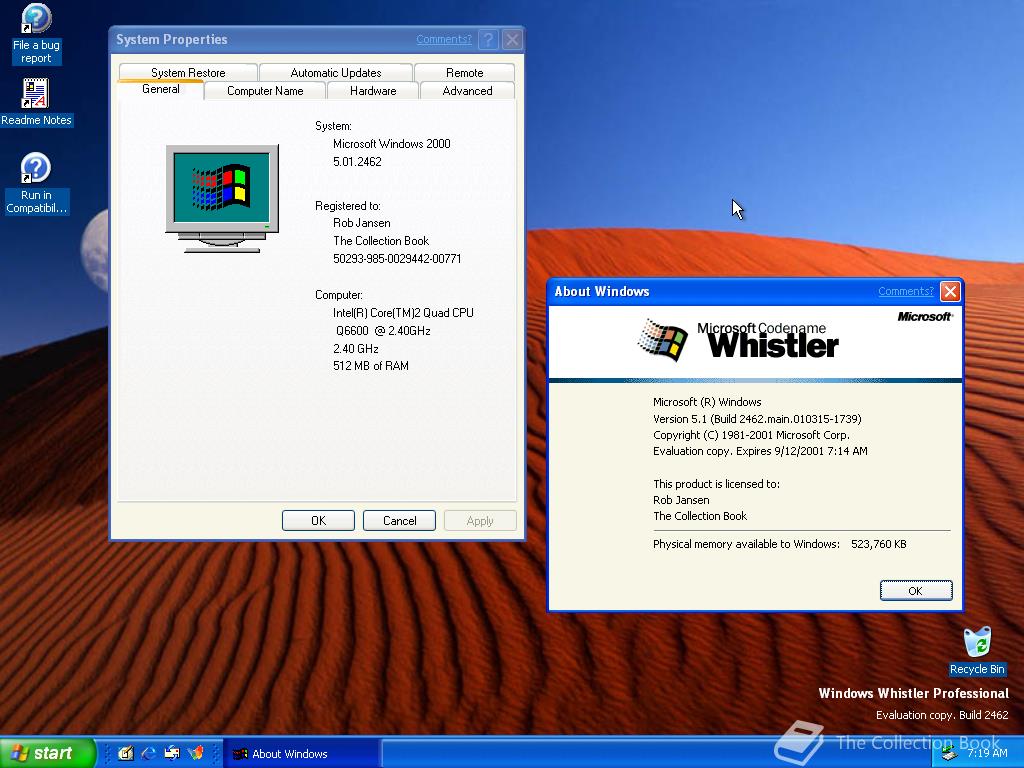Open the Run in Compatibility shortcut icon

click(x=36, y=183)
